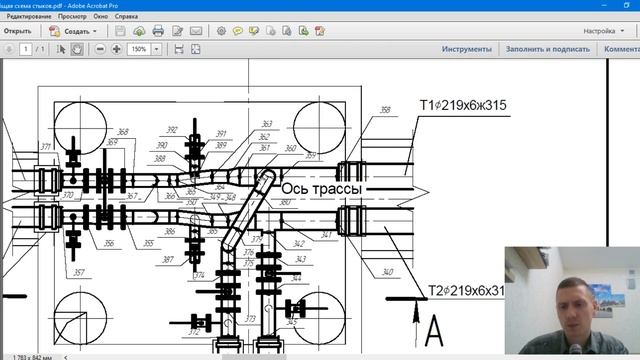This screenshot has height=360, width=640.
Task: Click the scroll-left arrow beside page size
Action: click(66, 357)
